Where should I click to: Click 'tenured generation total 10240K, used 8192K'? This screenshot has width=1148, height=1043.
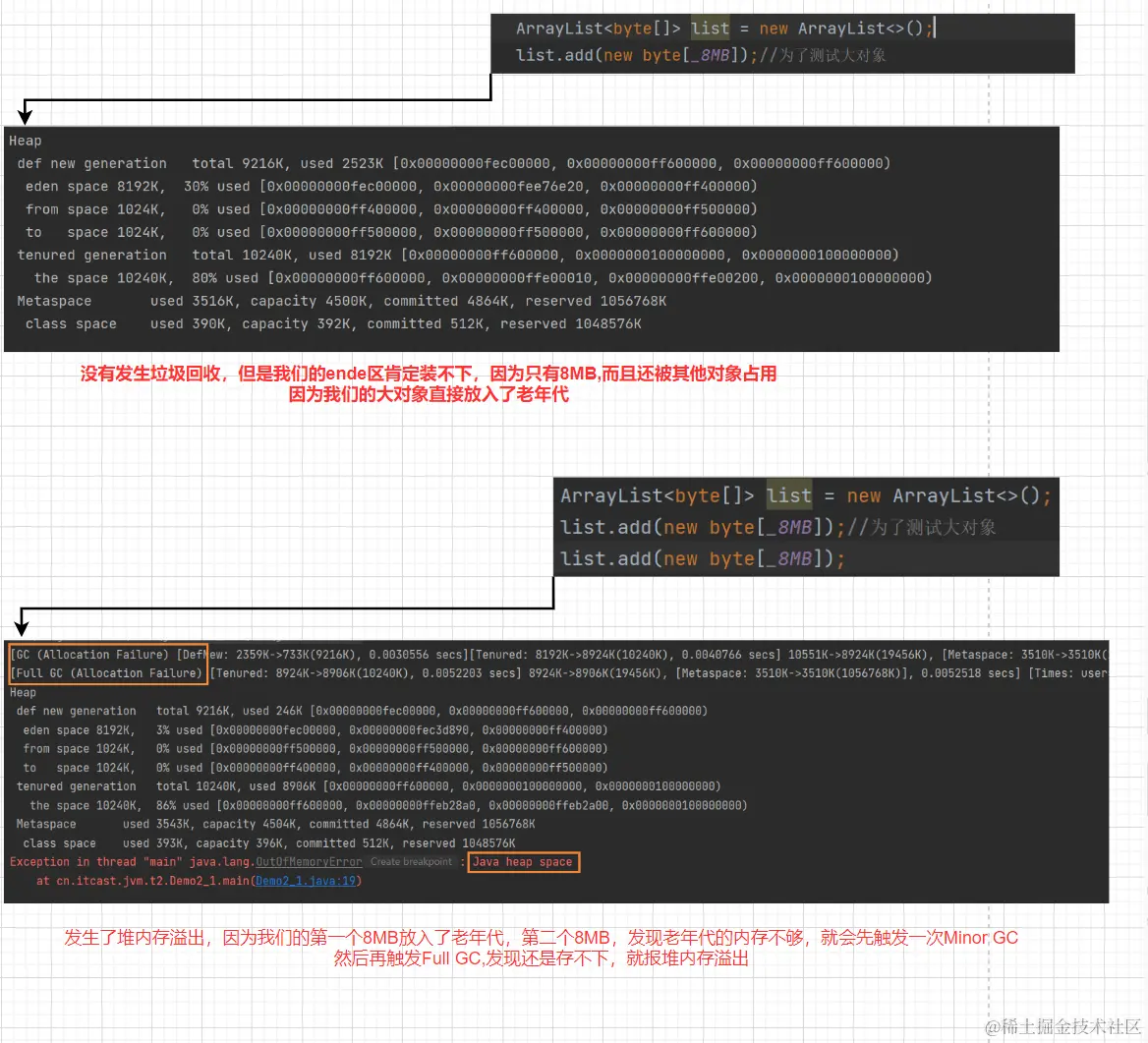tap(204, 255)
